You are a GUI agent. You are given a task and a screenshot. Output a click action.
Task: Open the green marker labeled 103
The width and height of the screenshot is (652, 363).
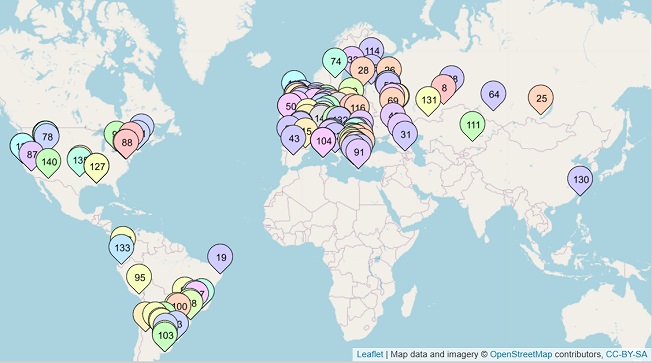point(165,335)
